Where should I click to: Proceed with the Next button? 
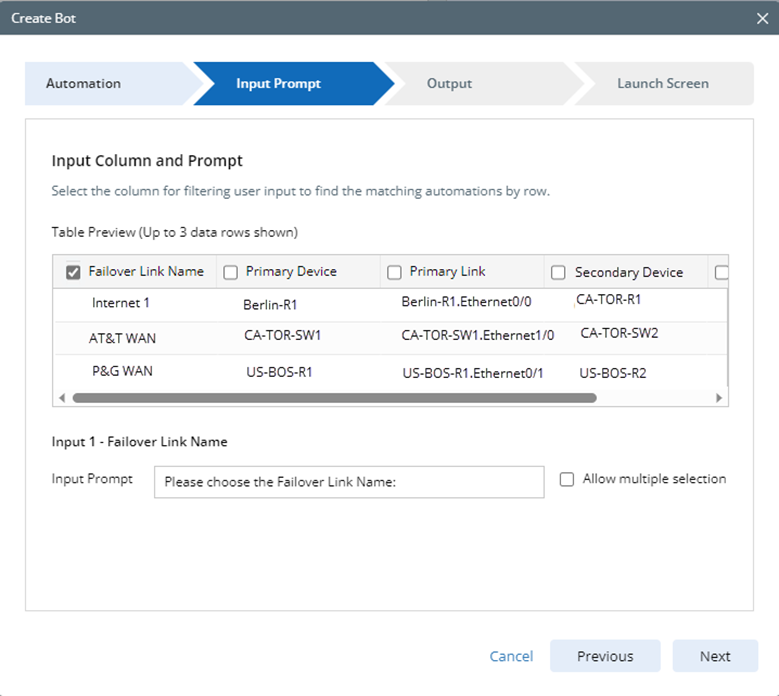[715, 656]
